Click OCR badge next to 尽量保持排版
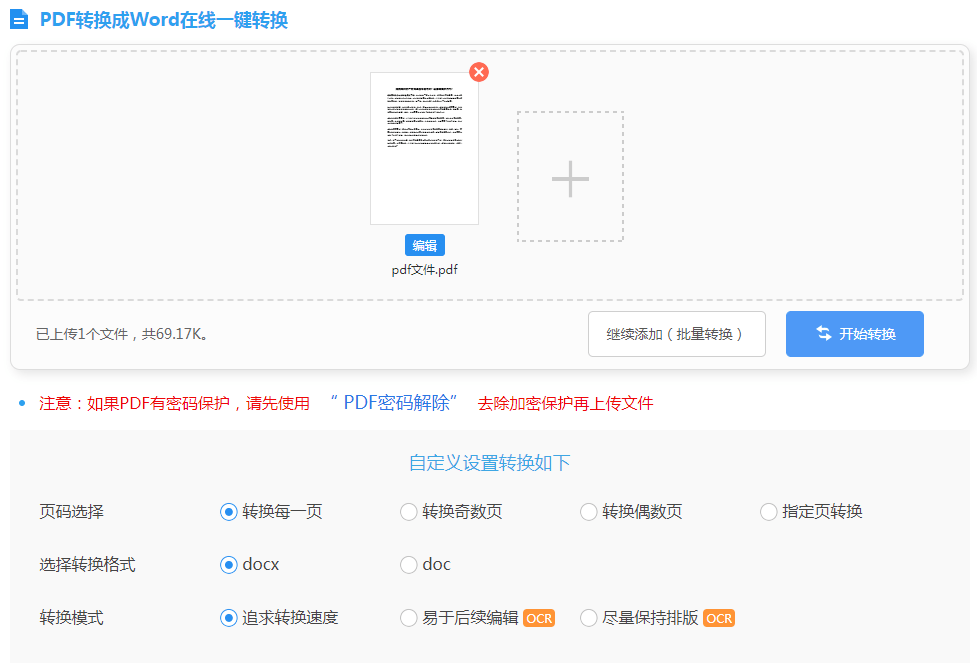Viewport: 977px width, 670px height. click(719, 618)
